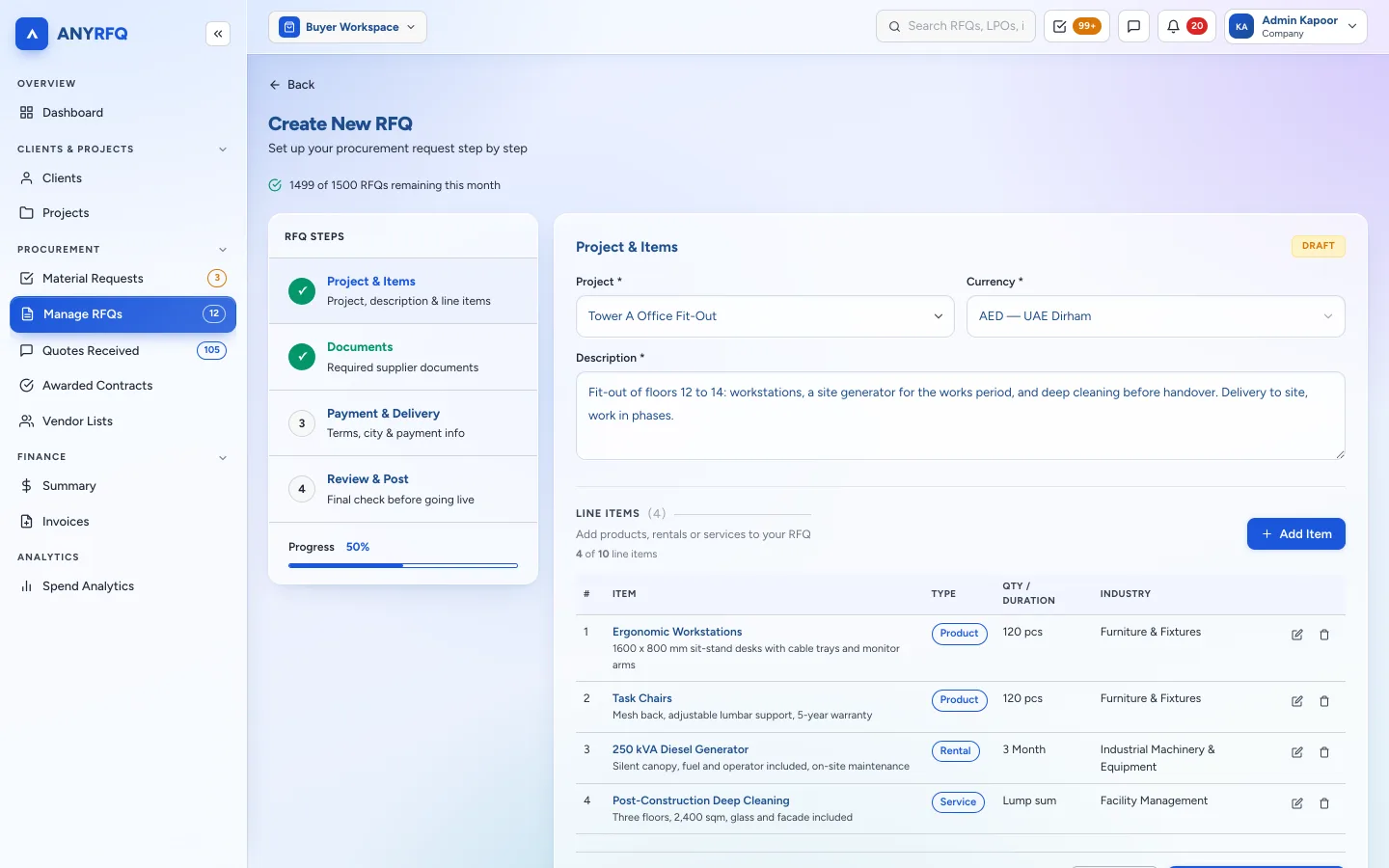Click the Search RFQs, LPOs search field
Screen dimensions: 1389x868
coord(956,27)
